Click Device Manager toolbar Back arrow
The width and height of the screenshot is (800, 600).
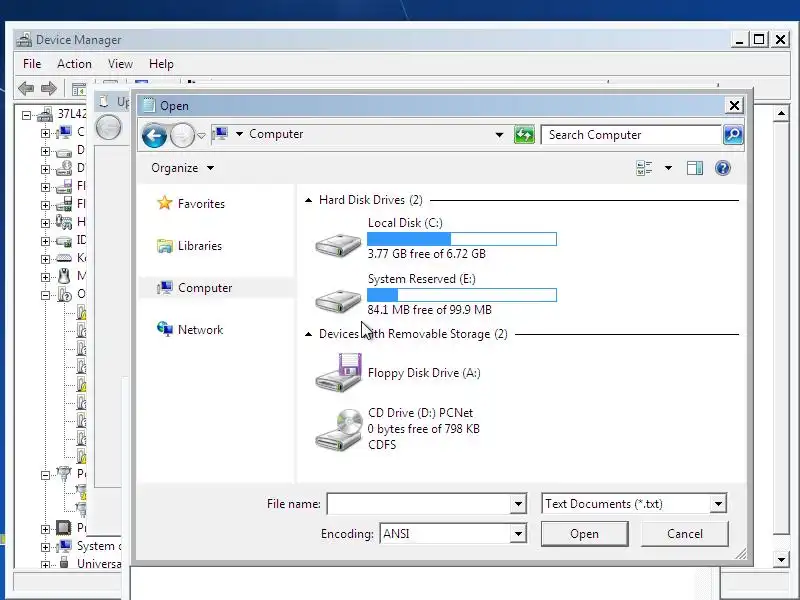pos(26,89)
